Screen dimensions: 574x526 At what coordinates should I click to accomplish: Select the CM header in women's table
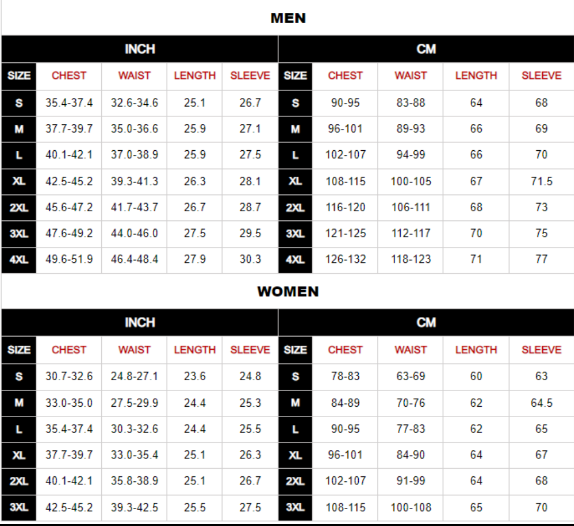(426, 322)
